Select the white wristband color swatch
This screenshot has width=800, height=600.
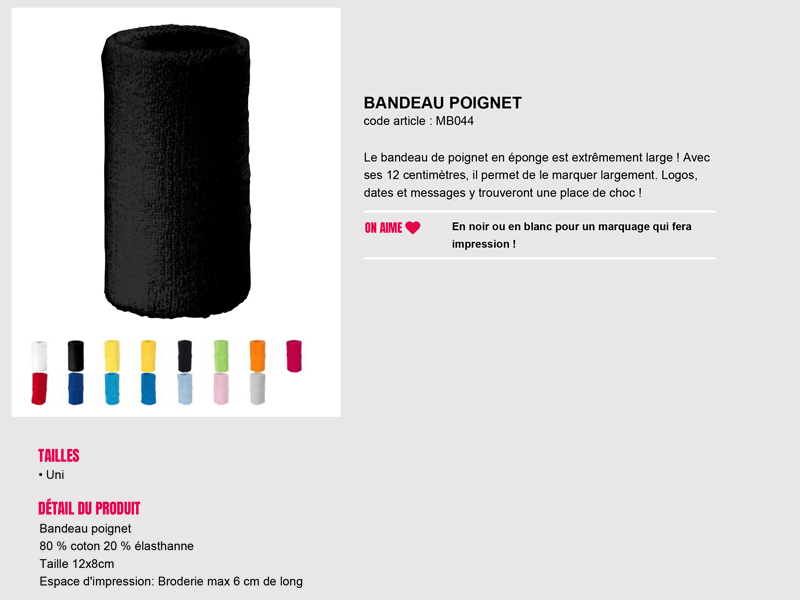click(x=39, y=356)
